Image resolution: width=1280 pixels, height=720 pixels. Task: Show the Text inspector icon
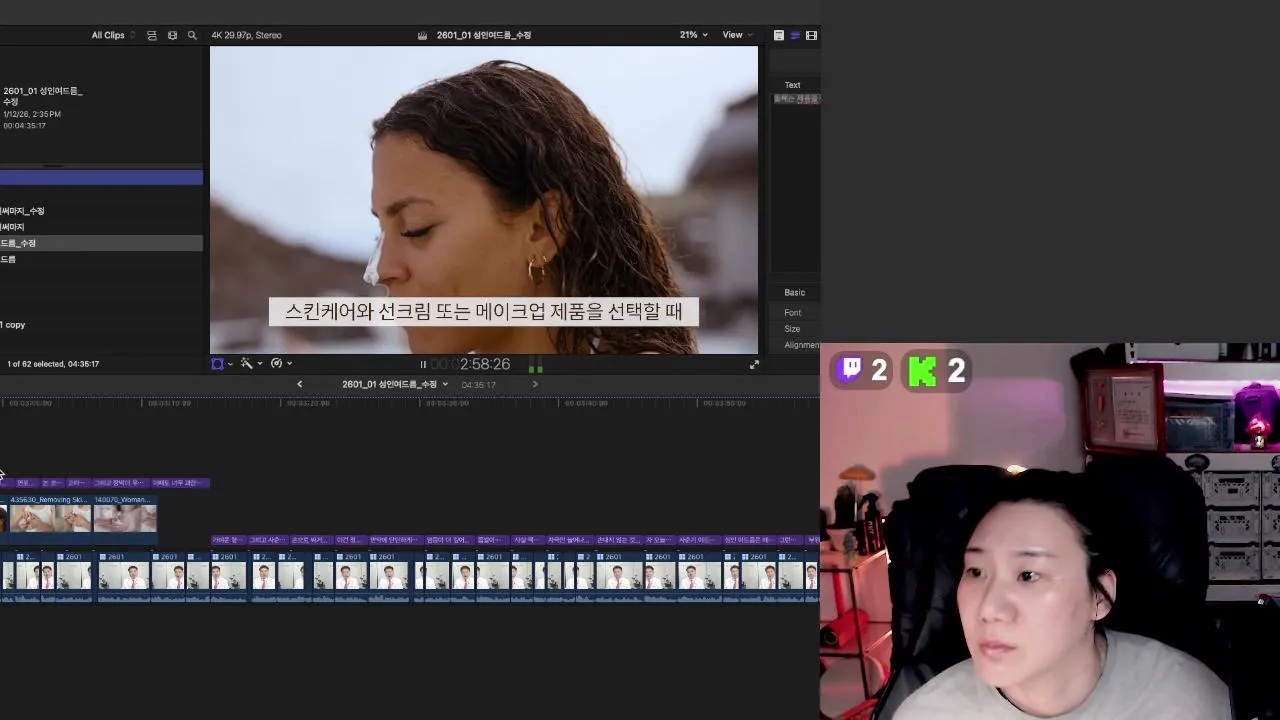point(779,35)
